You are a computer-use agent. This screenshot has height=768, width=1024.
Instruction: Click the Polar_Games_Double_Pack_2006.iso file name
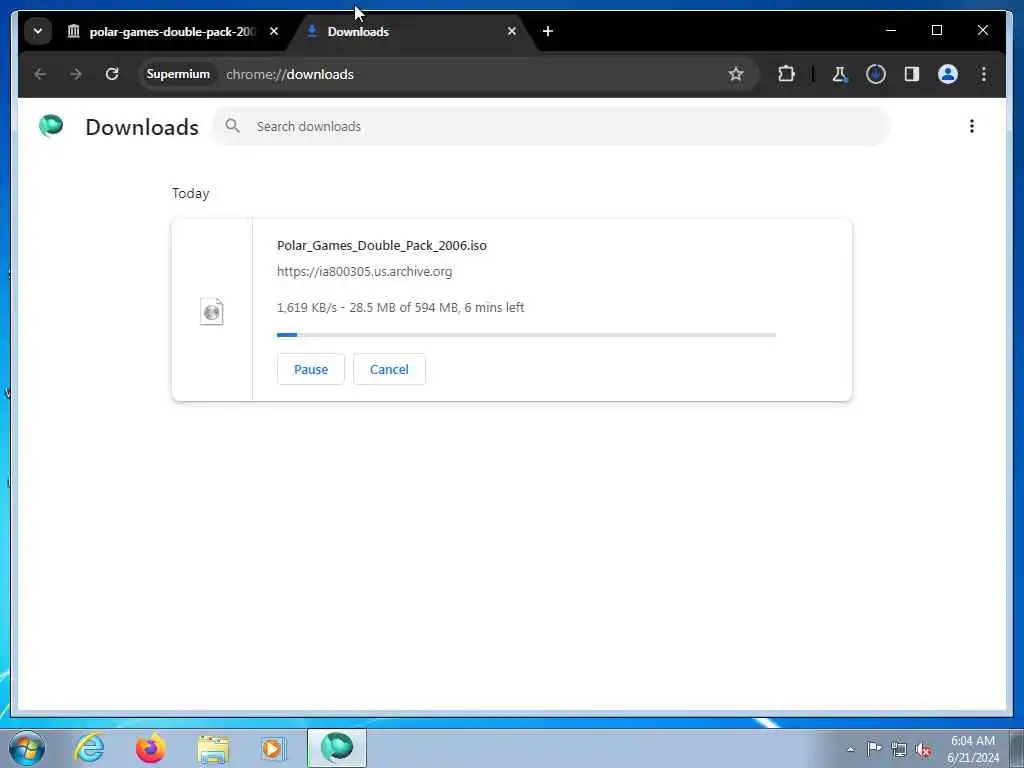[382, 246]
